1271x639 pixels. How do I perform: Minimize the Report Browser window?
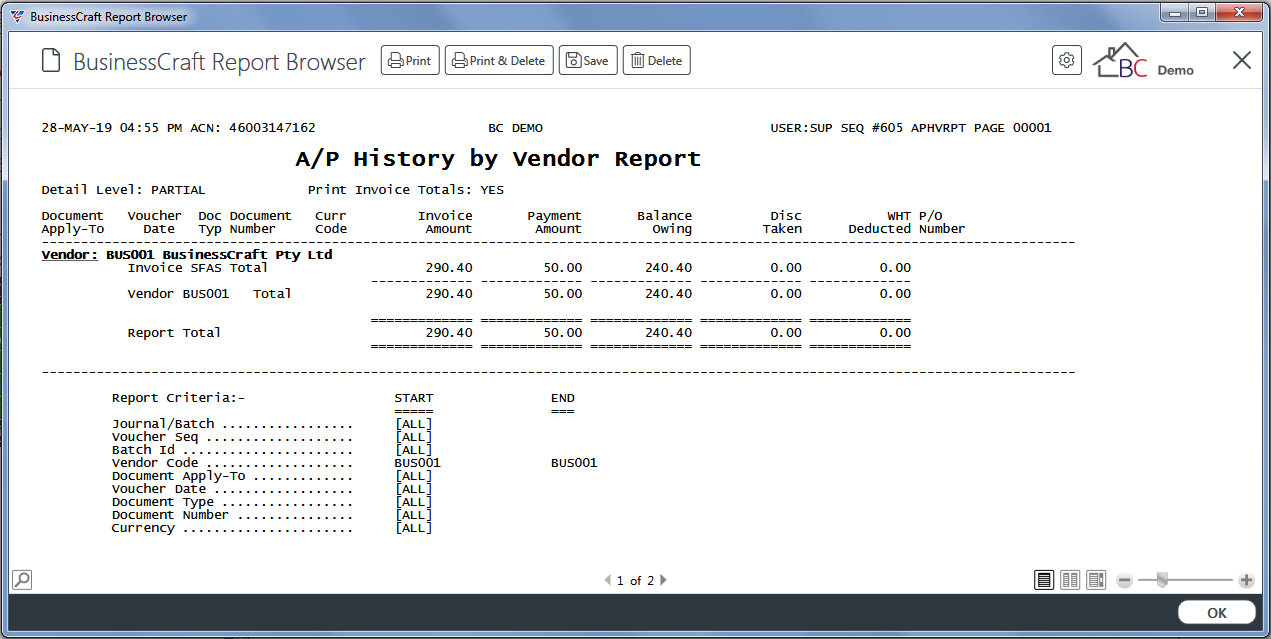[x=1177, y=12]
